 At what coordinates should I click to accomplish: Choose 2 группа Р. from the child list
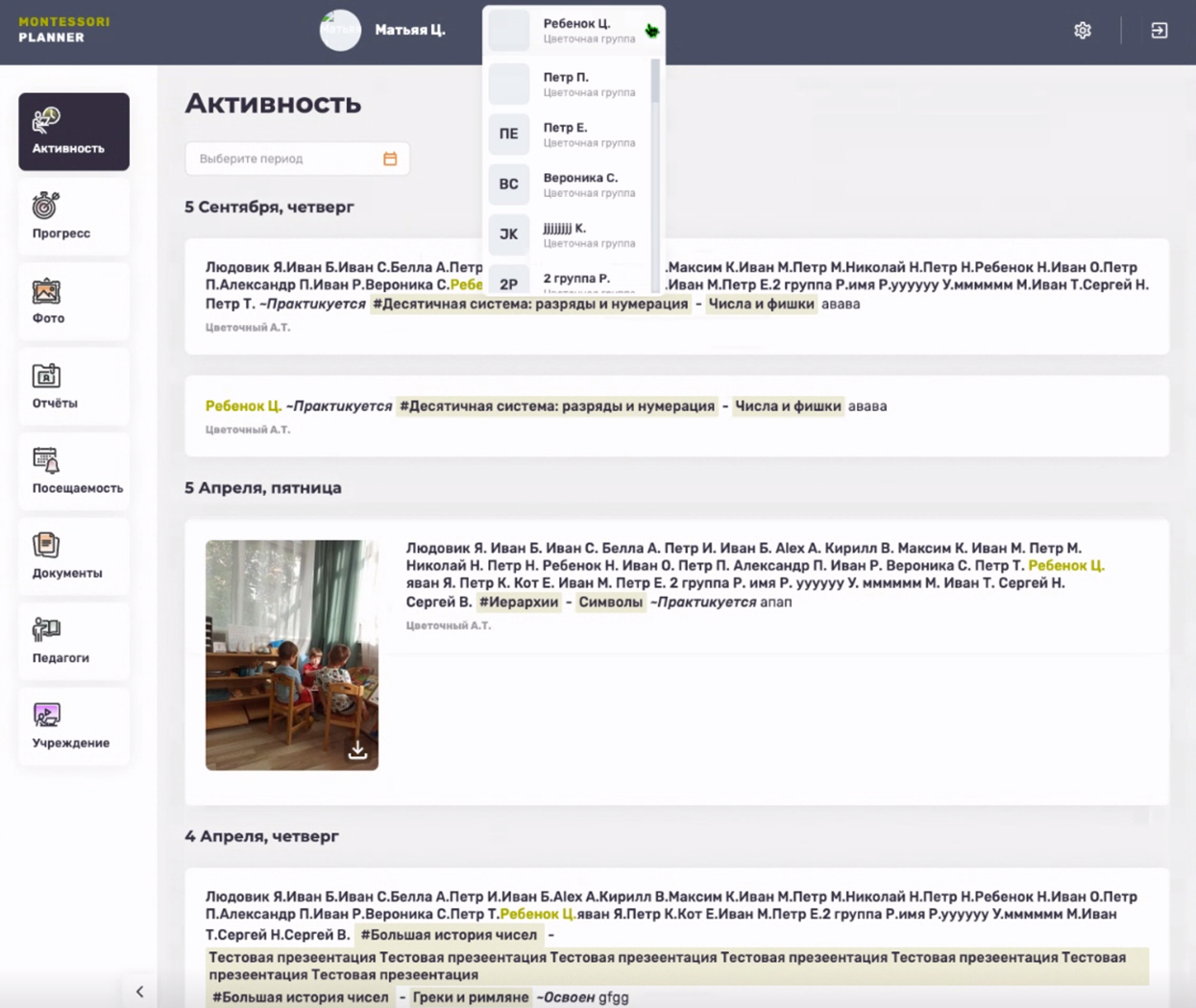point(569,279)
